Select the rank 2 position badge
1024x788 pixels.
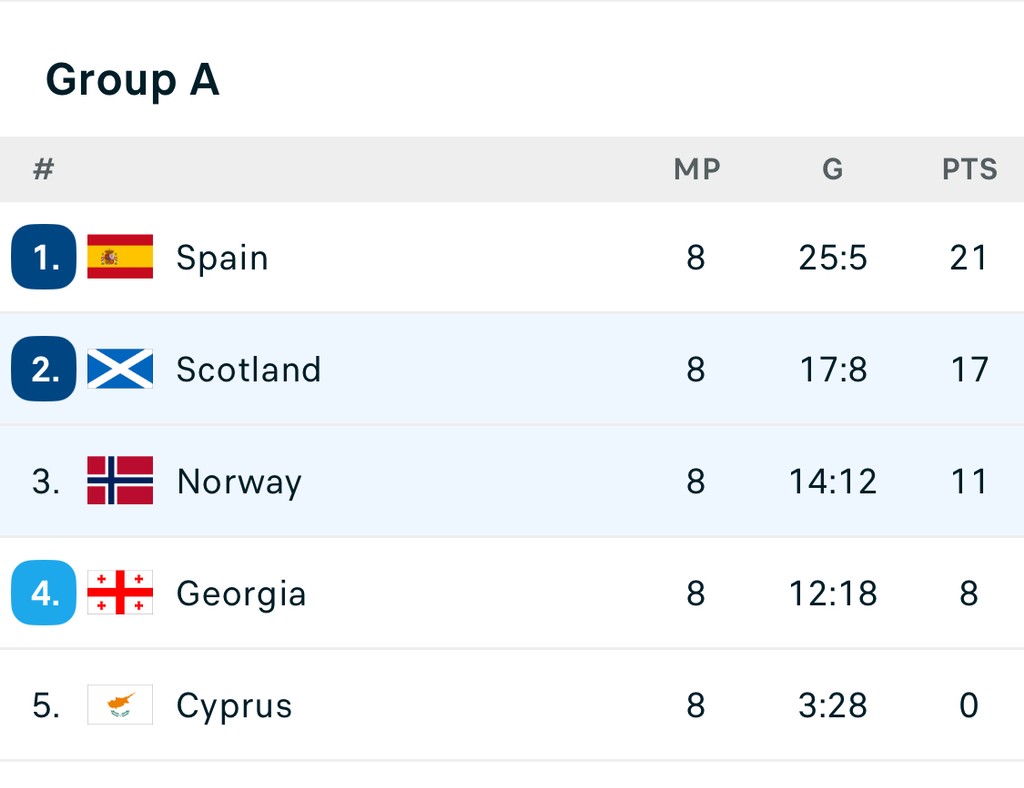coord(44,369)
